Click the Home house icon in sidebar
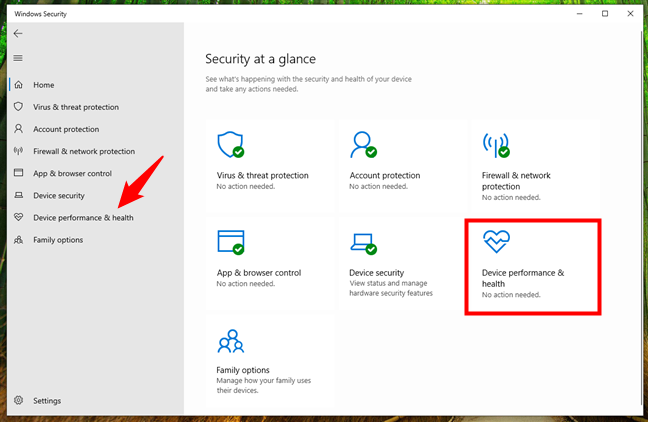The image size is (648, 422). [x=18, y=85]
